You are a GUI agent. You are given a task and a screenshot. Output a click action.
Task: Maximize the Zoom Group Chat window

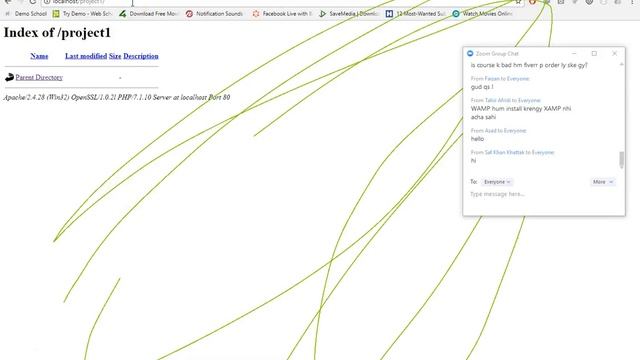coord(594,53)
